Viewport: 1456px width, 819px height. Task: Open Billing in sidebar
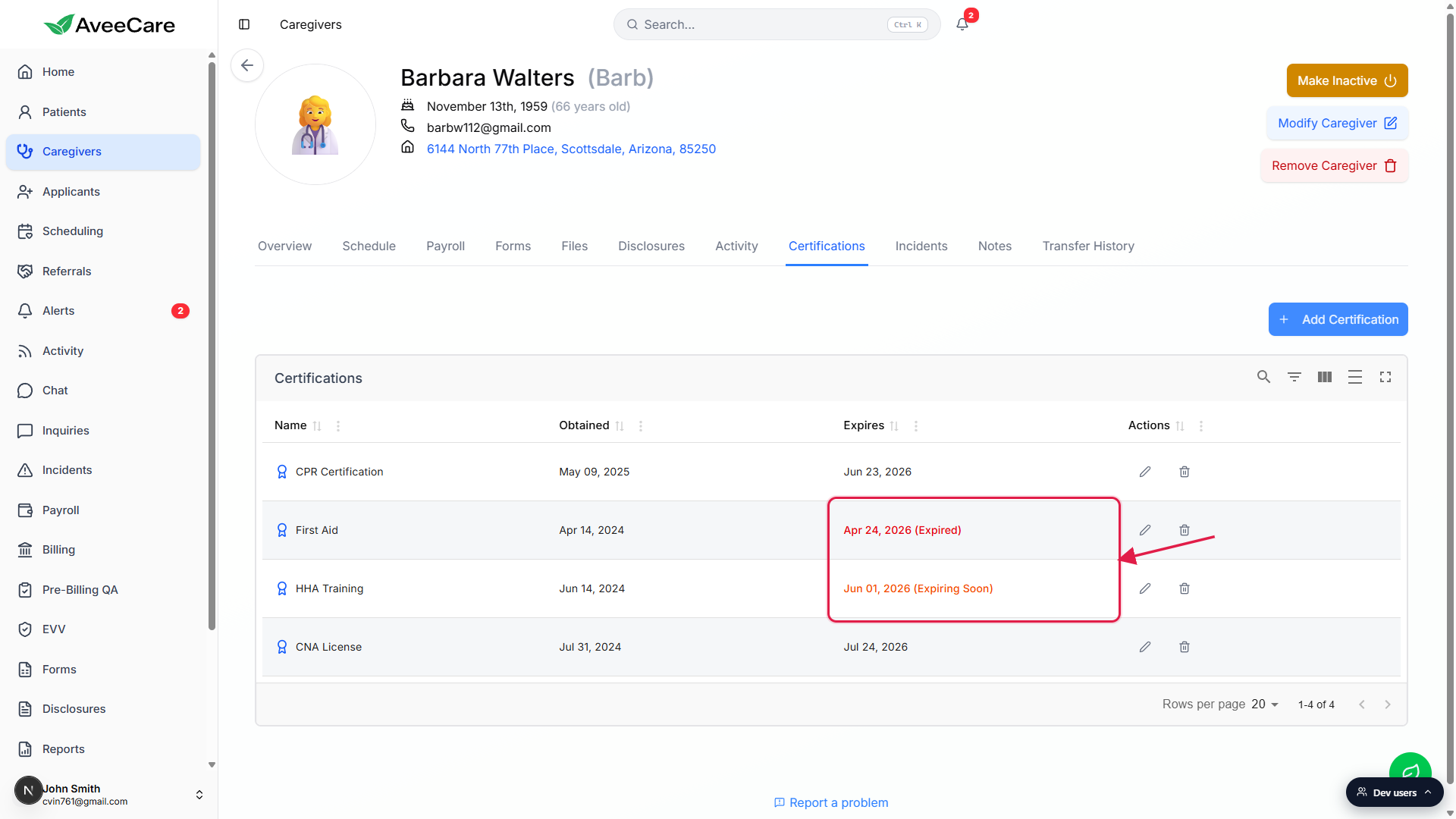point(103,550)
